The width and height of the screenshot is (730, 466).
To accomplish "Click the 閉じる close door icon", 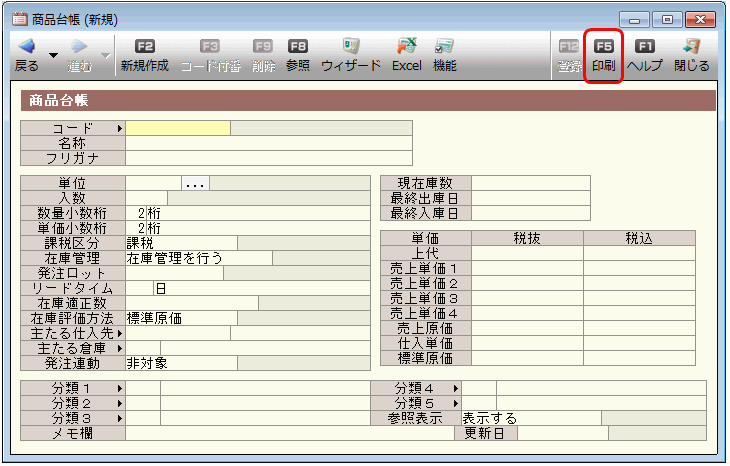I will tap(691, 47).
